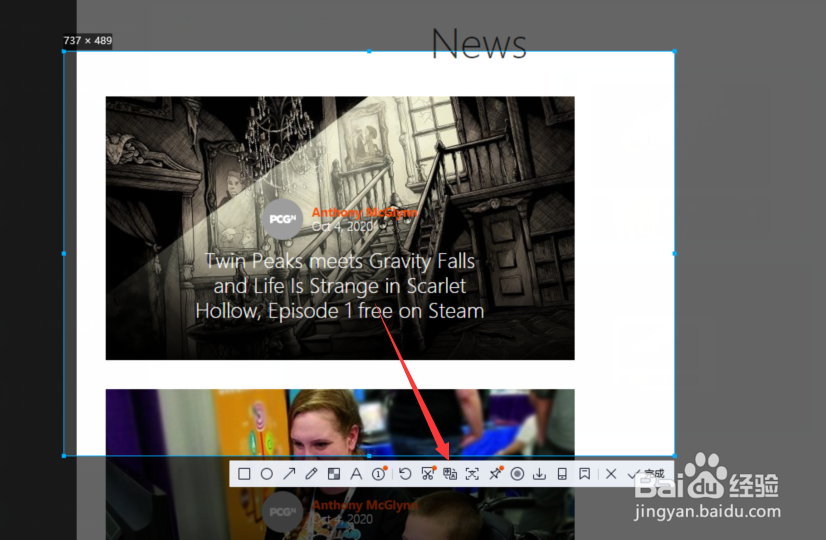Screen dimensions: 826x540
Task: Confirm screenshot with 完成 button
Action: point(646,474)
